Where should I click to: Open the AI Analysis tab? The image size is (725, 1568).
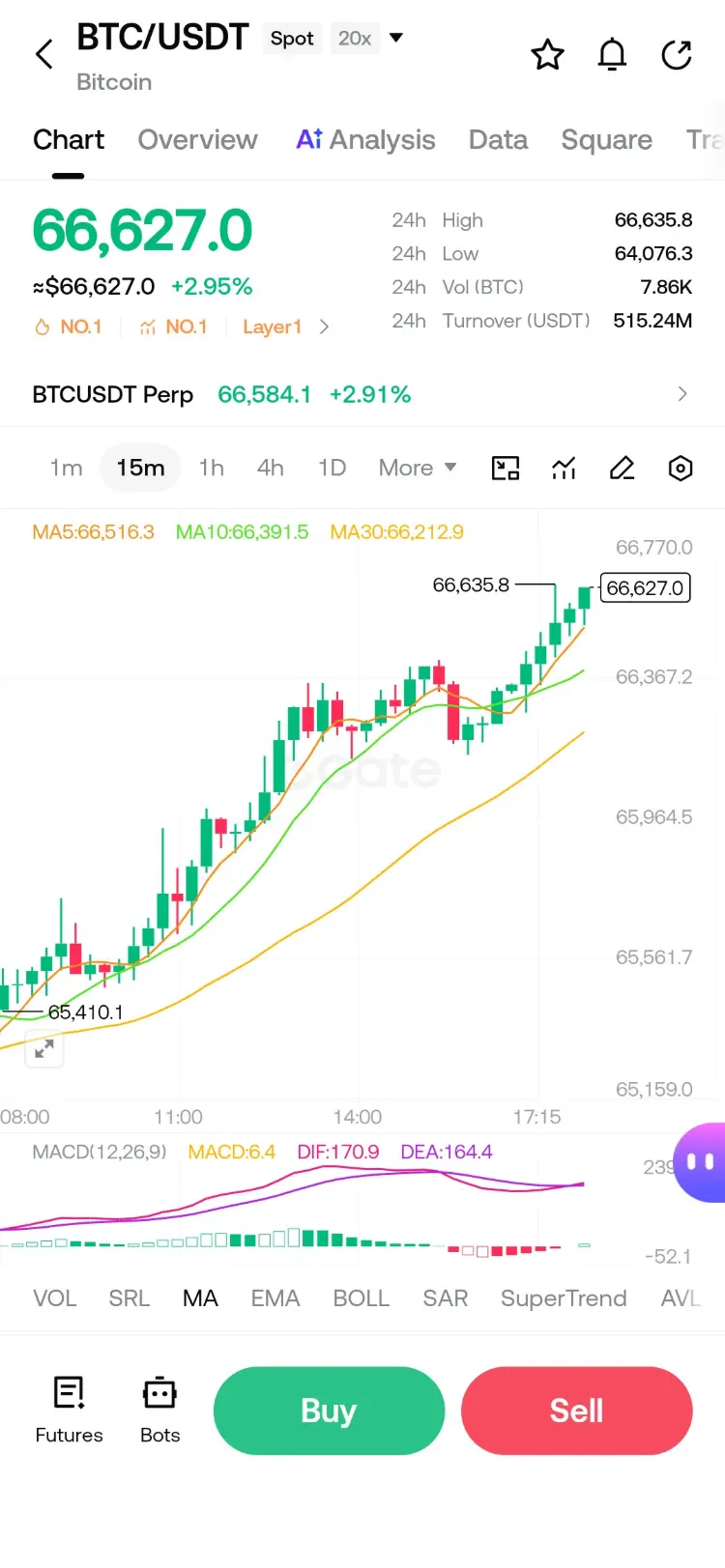point(365,140)
